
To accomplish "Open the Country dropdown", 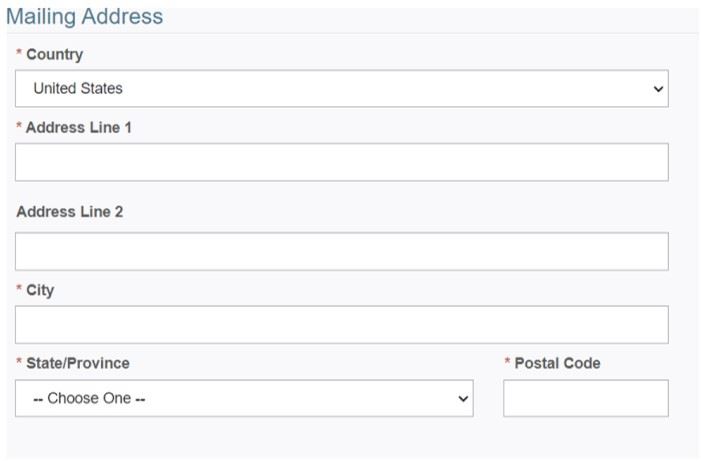I will tap(341, 89).
